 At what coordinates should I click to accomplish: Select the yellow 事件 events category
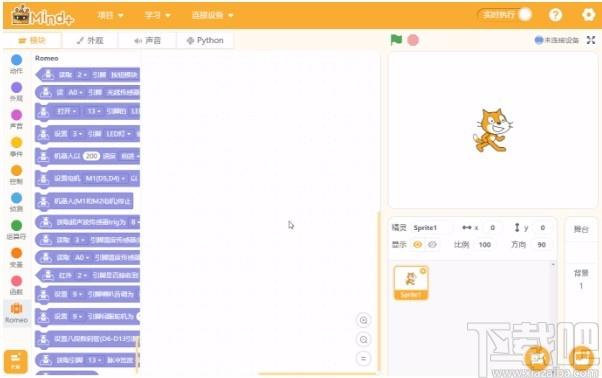(16, 147)
